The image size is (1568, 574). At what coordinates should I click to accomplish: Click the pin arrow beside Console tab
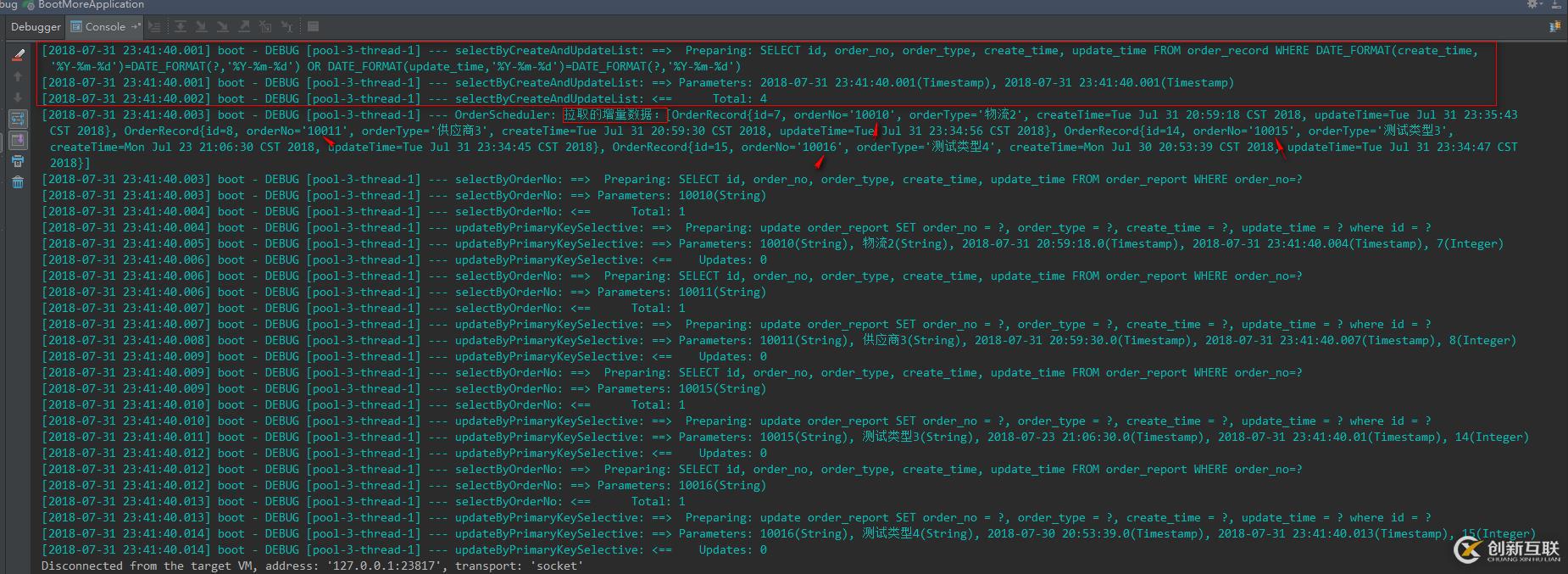pos(136,27)
